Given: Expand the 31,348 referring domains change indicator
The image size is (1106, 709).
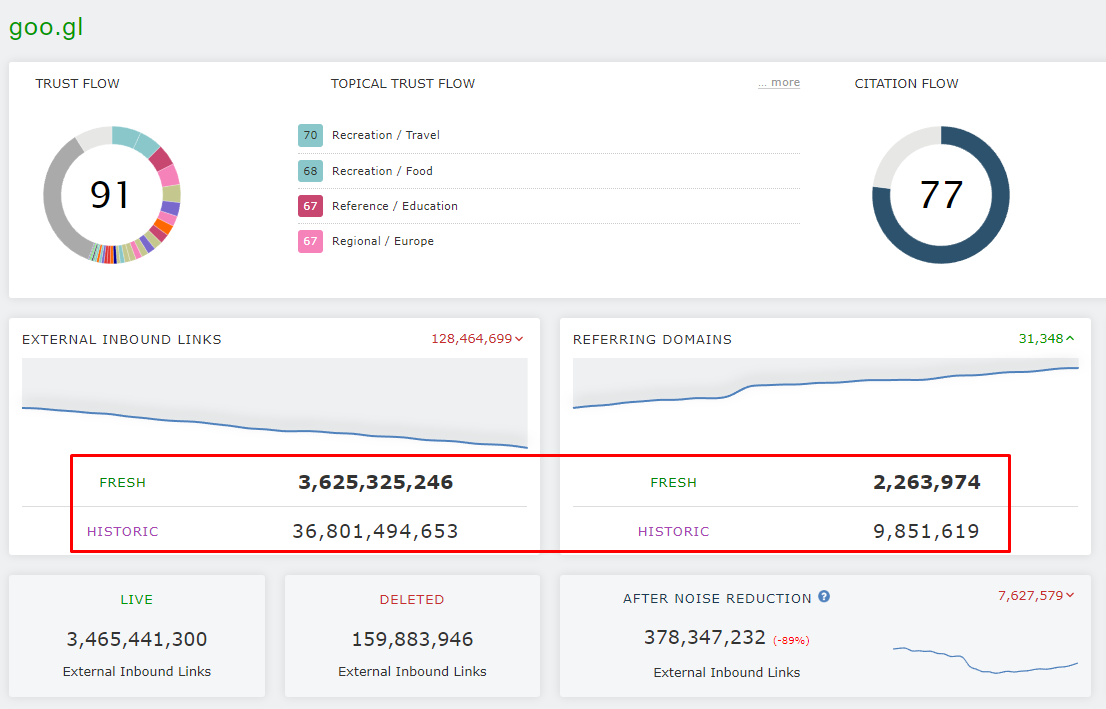Looking at the screenshot, I should tap(1046, 339).
